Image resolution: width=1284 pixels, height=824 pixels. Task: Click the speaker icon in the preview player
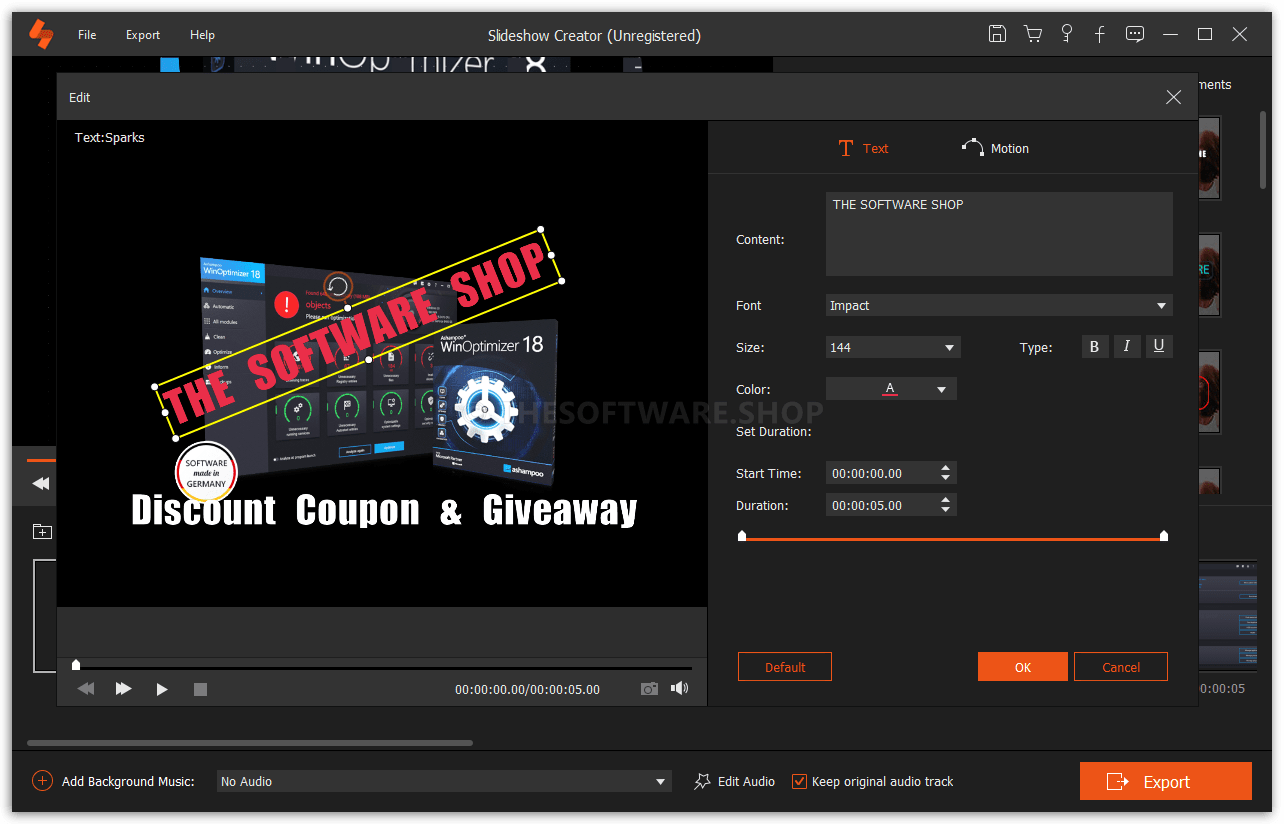point(679,689)
